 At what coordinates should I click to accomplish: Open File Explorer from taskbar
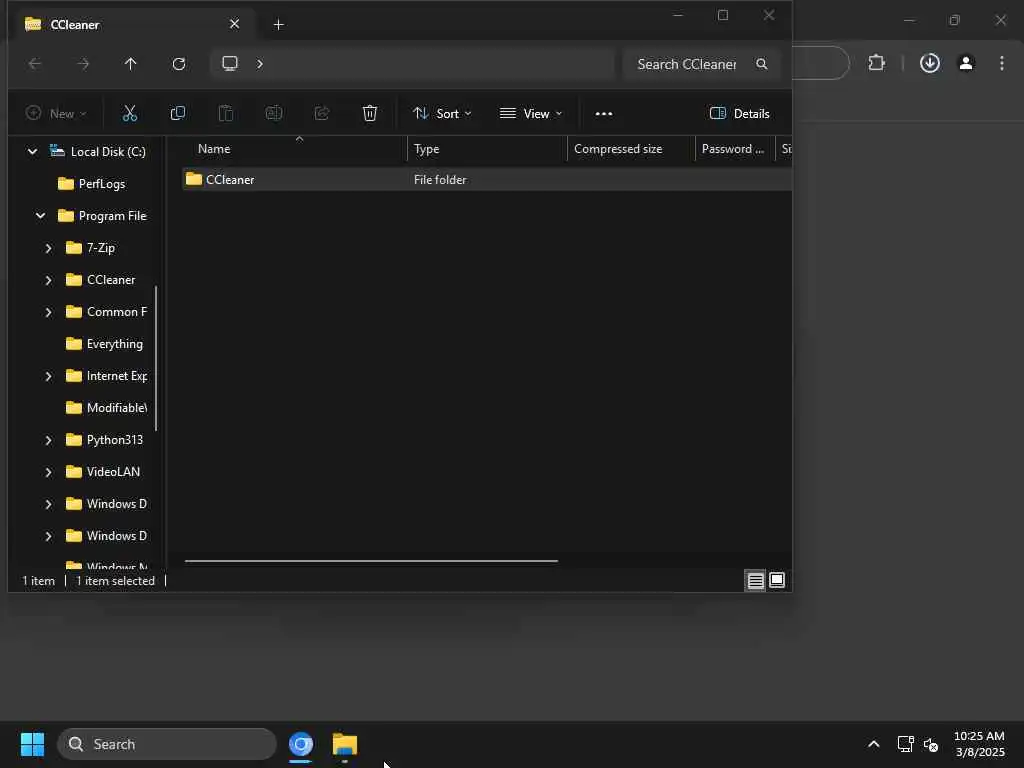click(x=345, y=744)
